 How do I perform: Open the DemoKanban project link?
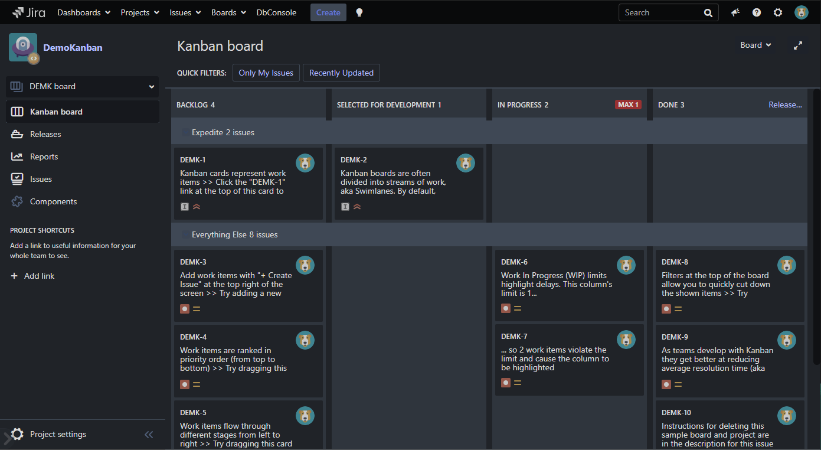click(x=73, y=48)
